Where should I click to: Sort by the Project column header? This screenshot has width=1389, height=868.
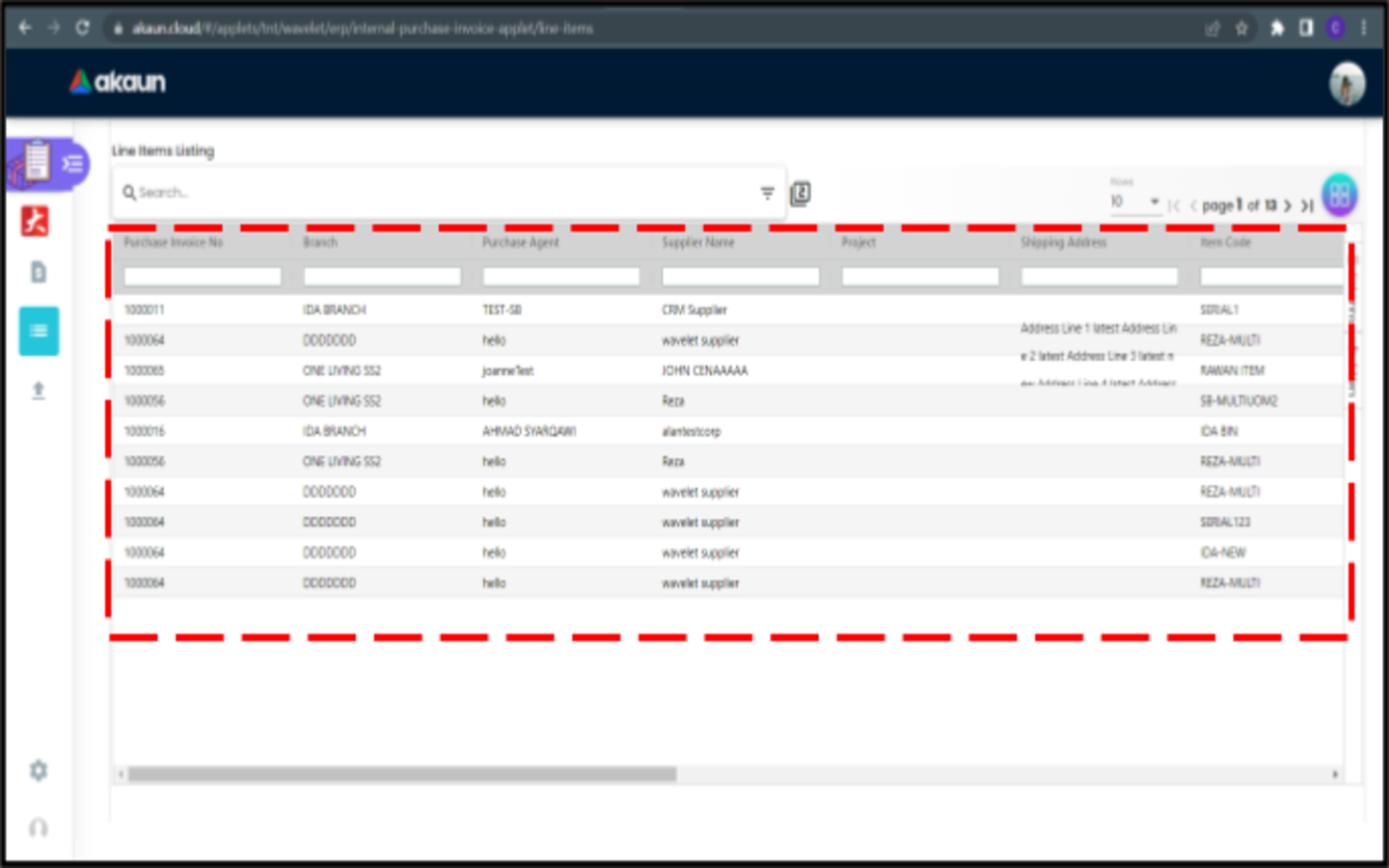[858, 242]
